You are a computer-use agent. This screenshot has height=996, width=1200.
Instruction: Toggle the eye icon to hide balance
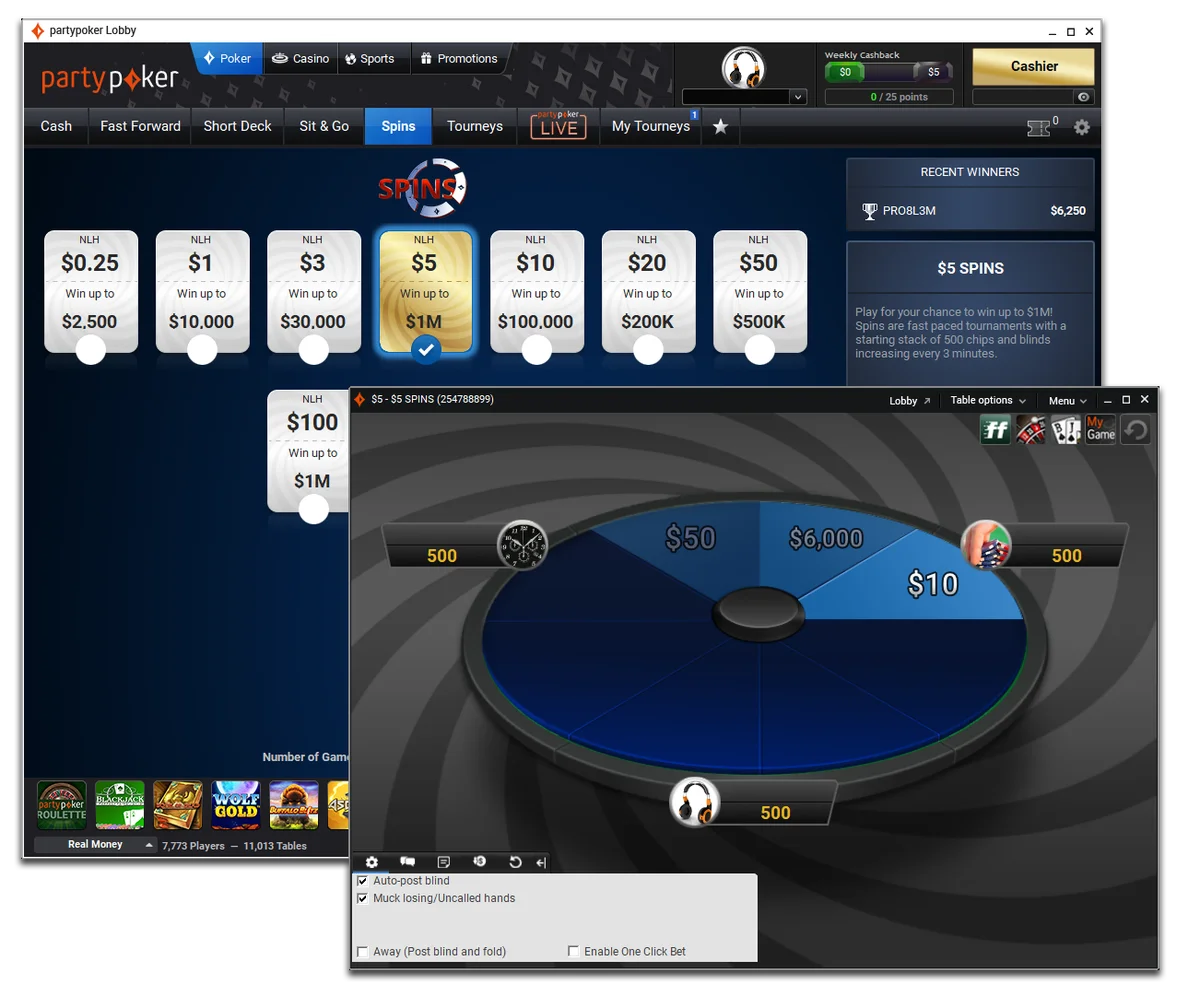[1083, 97]
